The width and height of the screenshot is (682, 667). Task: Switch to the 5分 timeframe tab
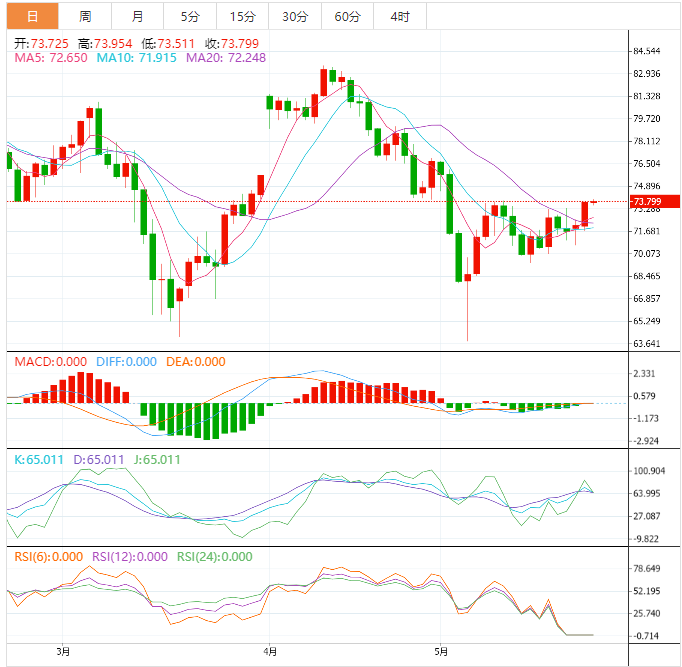pyautogui.click(x=190, y=16)
